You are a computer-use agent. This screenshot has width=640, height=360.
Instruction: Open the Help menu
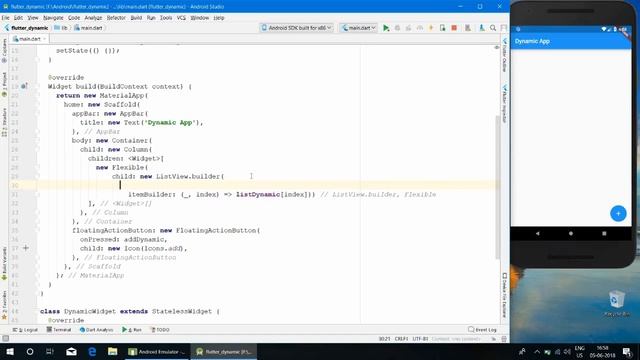[219, 18]
